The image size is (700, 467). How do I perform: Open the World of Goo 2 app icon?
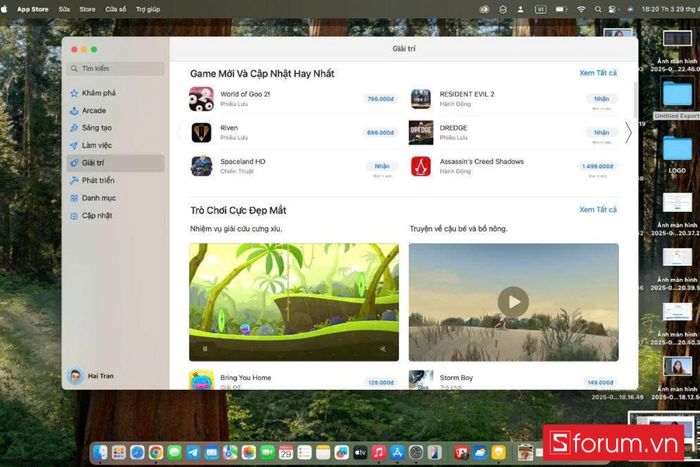click(x=201, y=99)
